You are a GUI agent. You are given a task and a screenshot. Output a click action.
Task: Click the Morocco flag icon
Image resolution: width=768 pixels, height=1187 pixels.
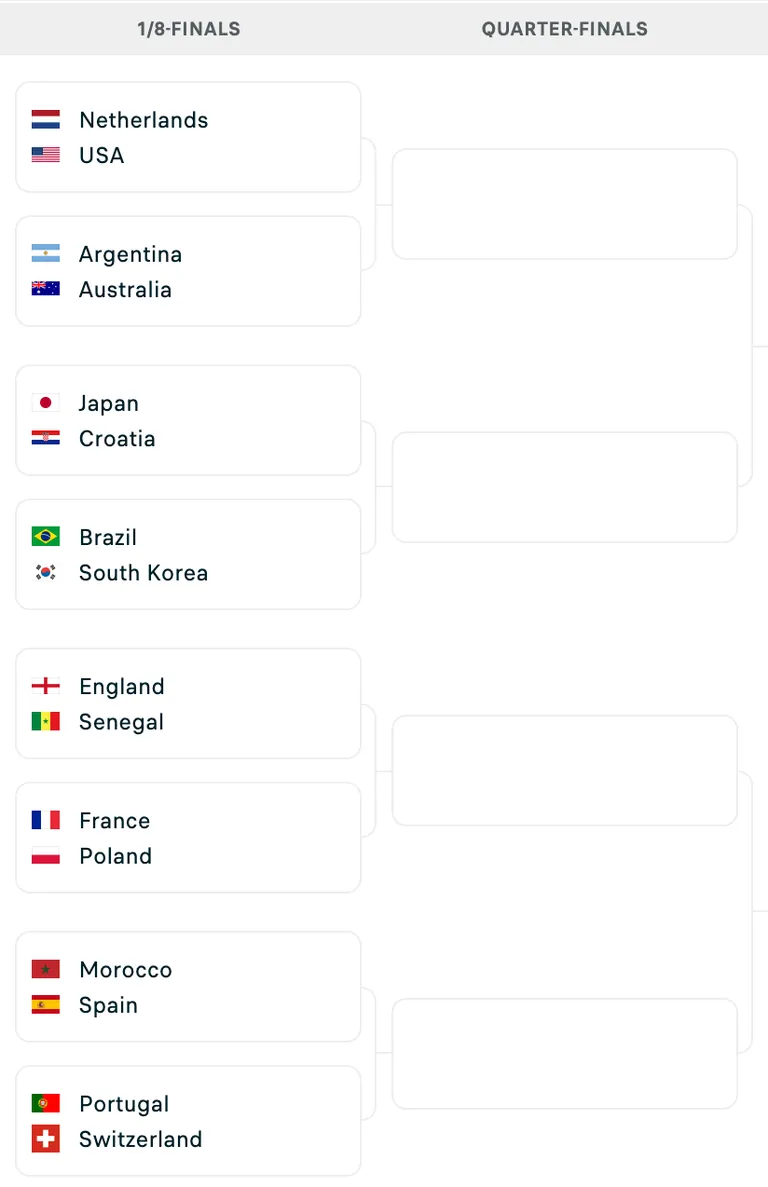click(x=45, y=969)
